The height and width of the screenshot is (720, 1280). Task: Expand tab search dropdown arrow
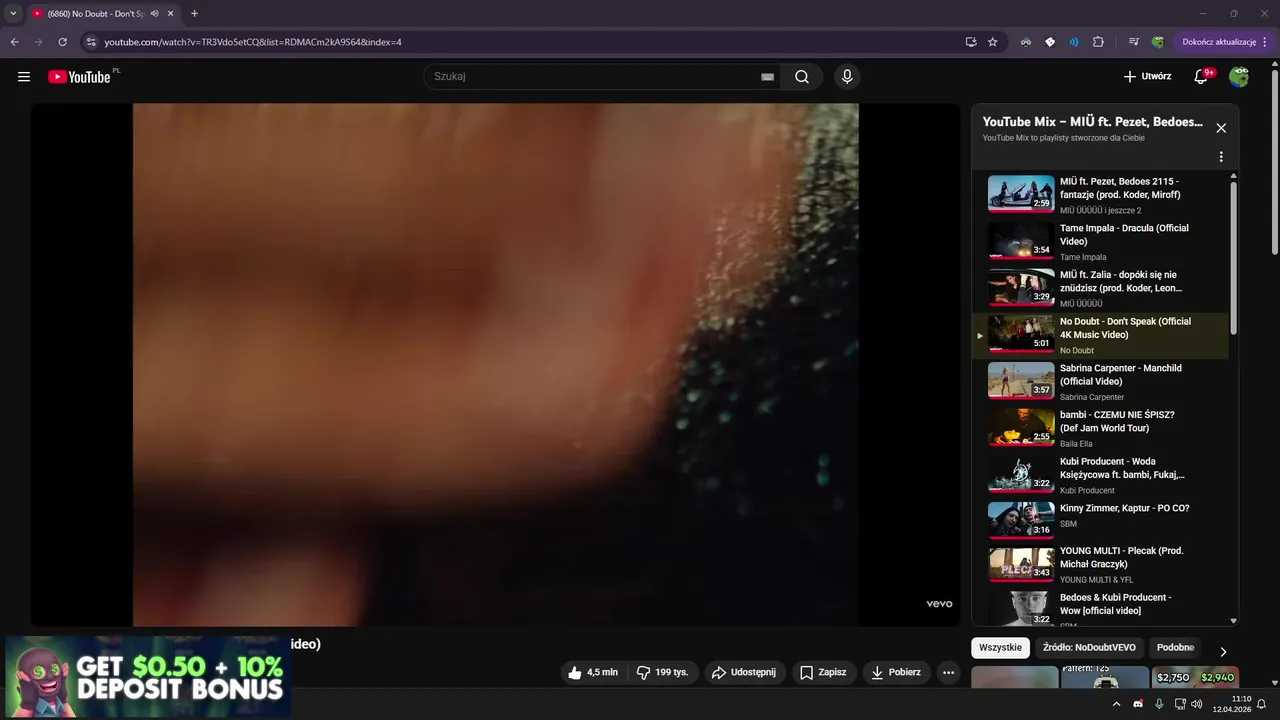pos(13,14)
